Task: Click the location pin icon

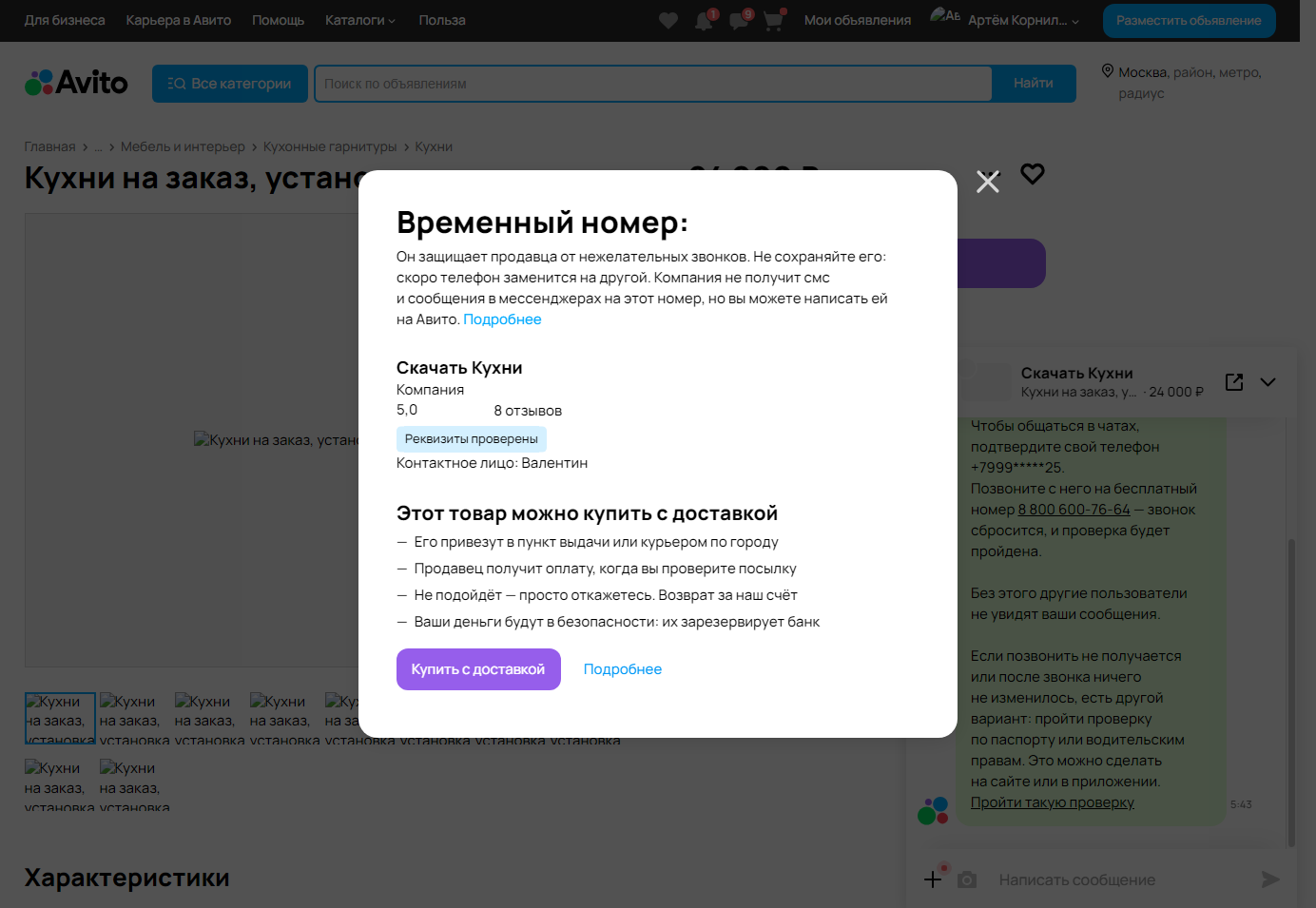Action: (1107, 71)
